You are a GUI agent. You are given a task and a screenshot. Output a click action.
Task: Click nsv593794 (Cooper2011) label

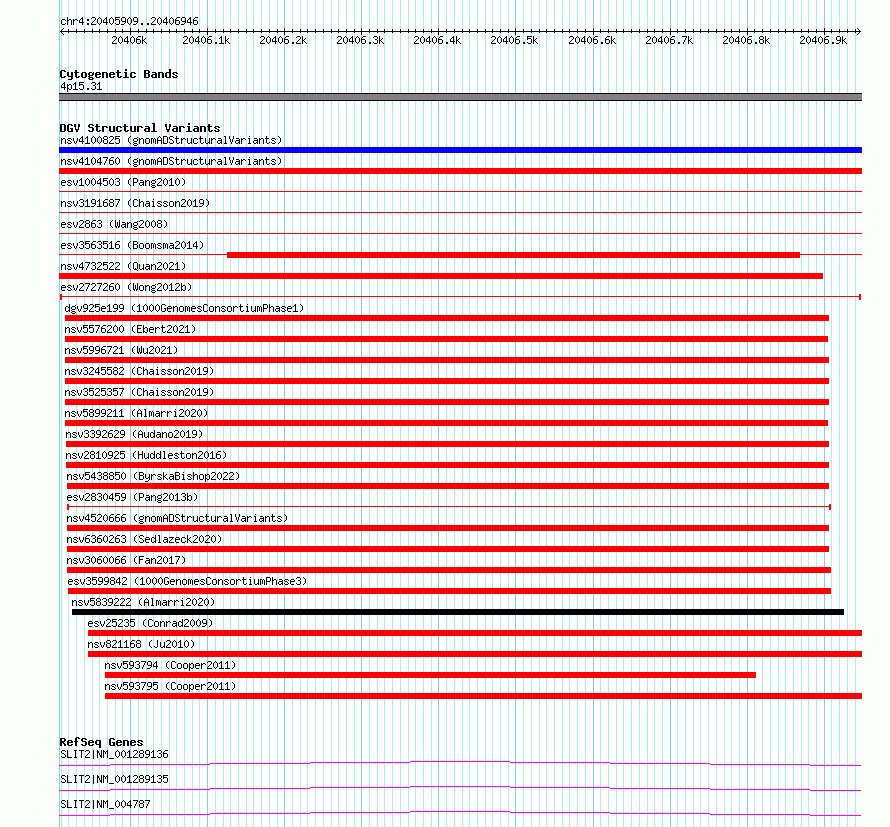(x=170, y=665)
